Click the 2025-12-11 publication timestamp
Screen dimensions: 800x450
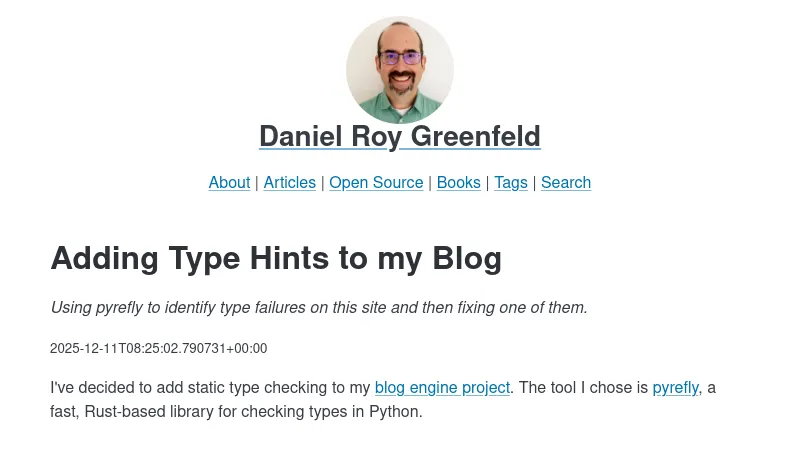pyautogui.click(x=158, y=348)
